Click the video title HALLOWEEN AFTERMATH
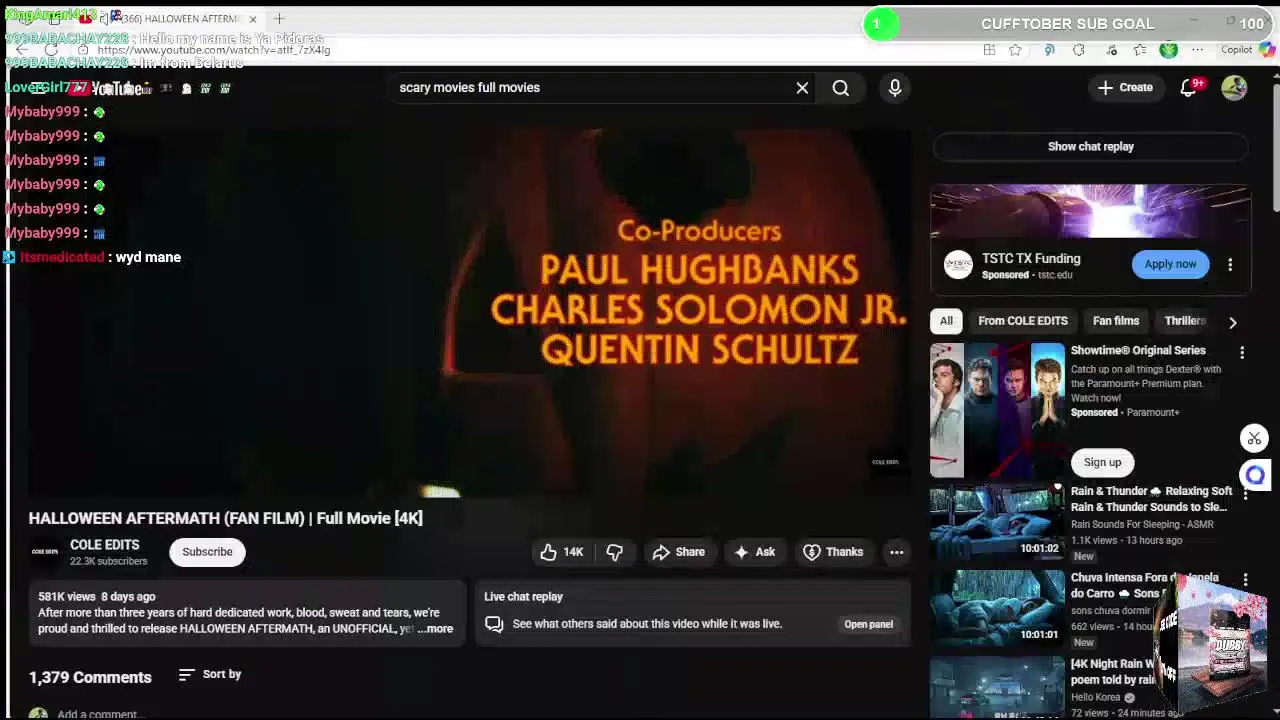 point(225,518)
